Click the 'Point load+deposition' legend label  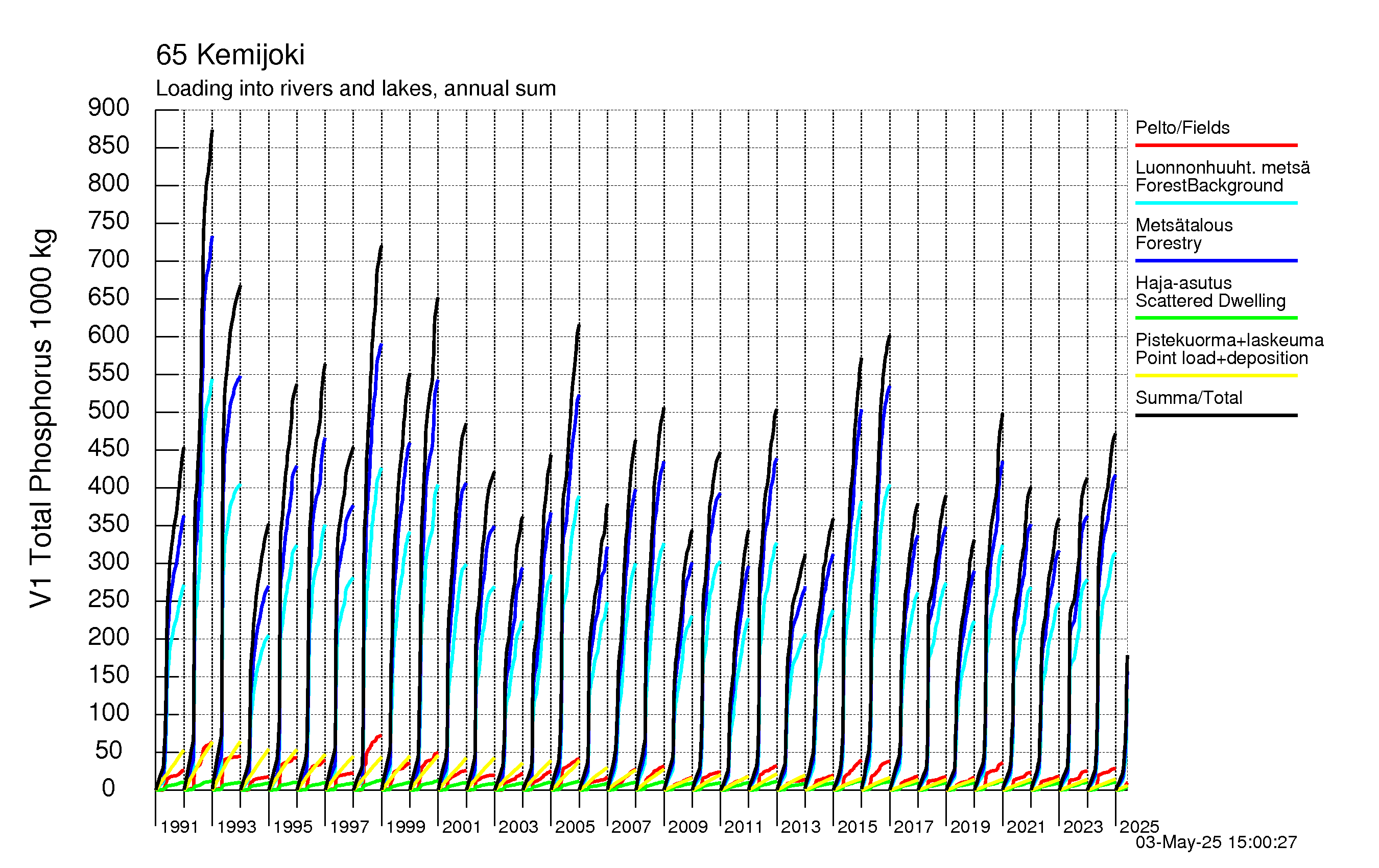[1222, 358]
